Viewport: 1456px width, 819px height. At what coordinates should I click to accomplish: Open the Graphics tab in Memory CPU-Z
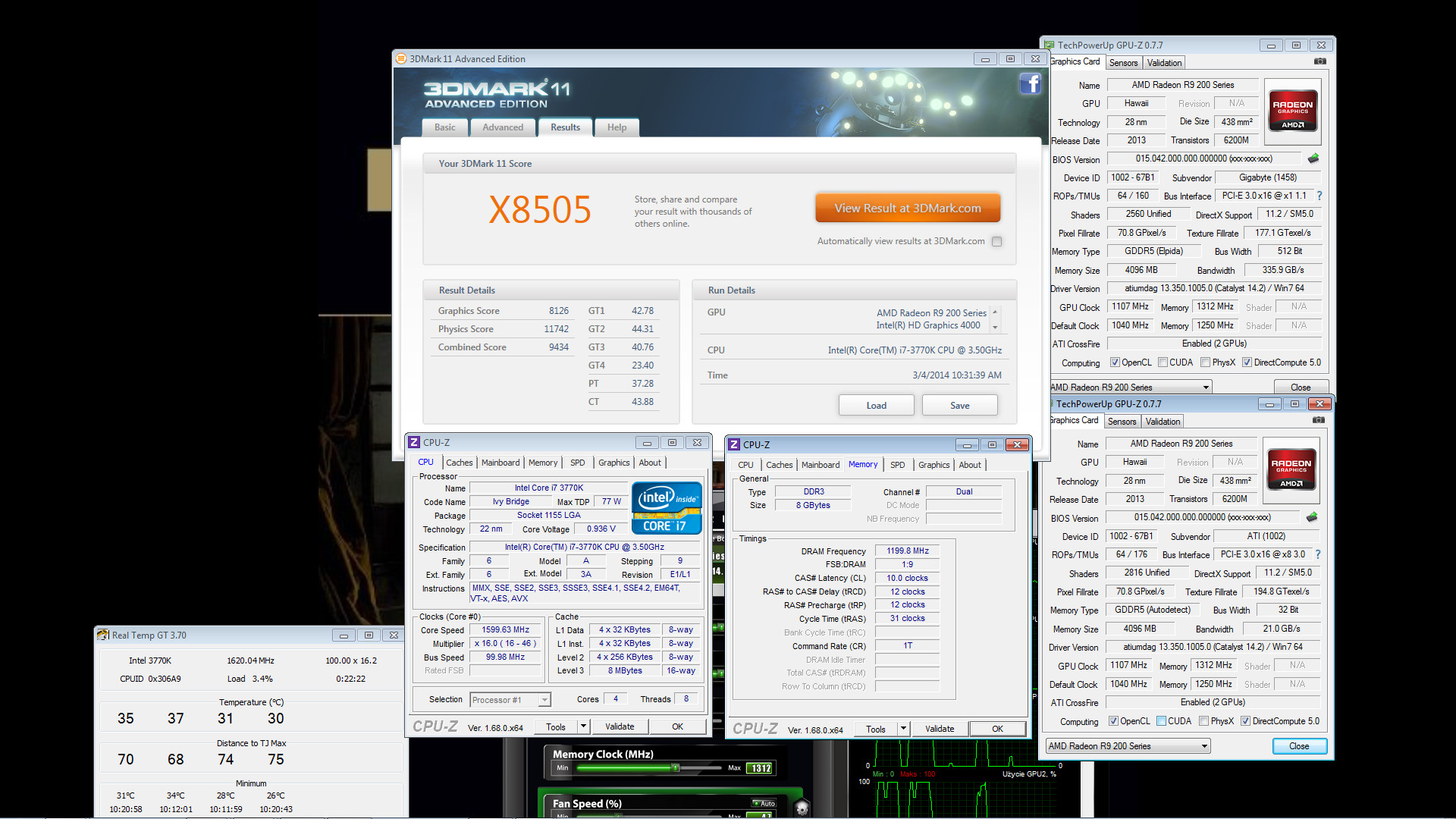[x=934, y=465]
